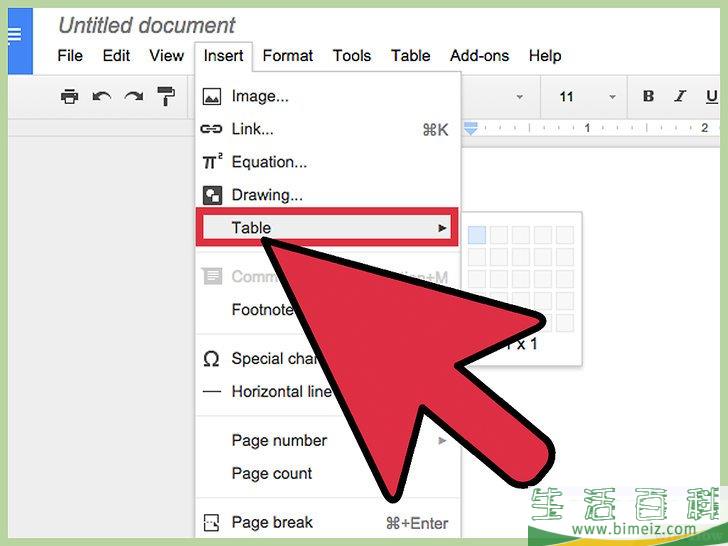The height and width of the screenshot is (546, 728).
Task: Toggle Bold formatting
Action: click(x=648, y=97)
